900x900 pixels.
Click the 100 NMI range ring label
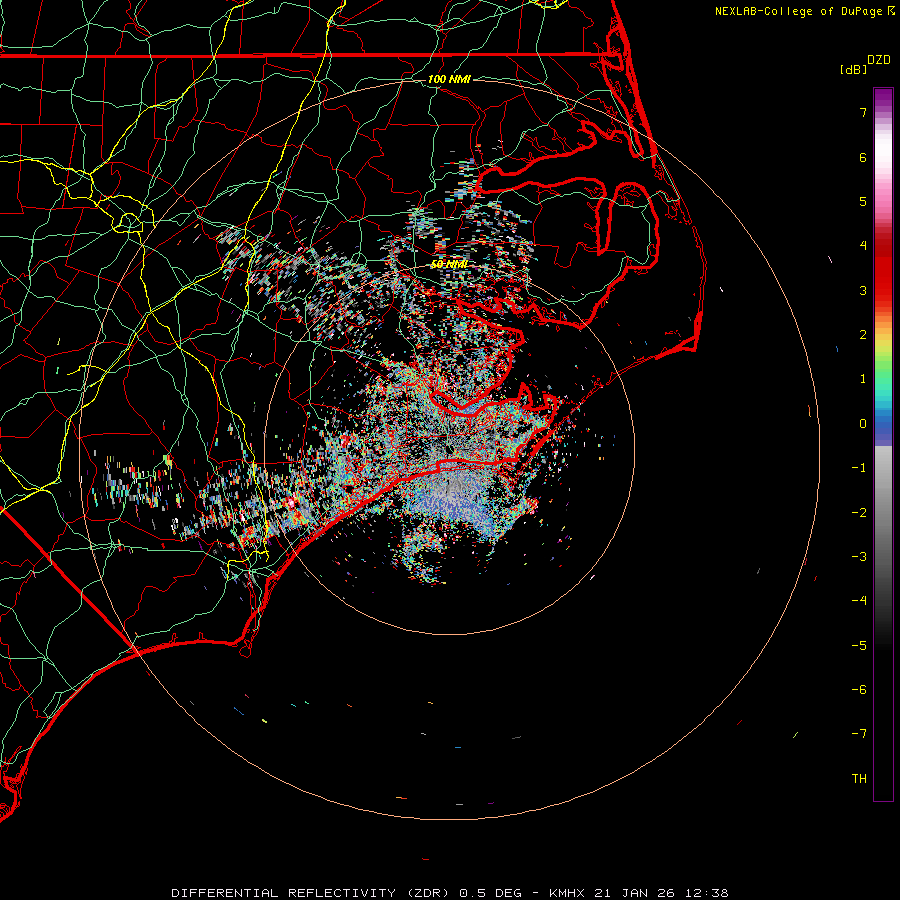(x=449, y=79)
